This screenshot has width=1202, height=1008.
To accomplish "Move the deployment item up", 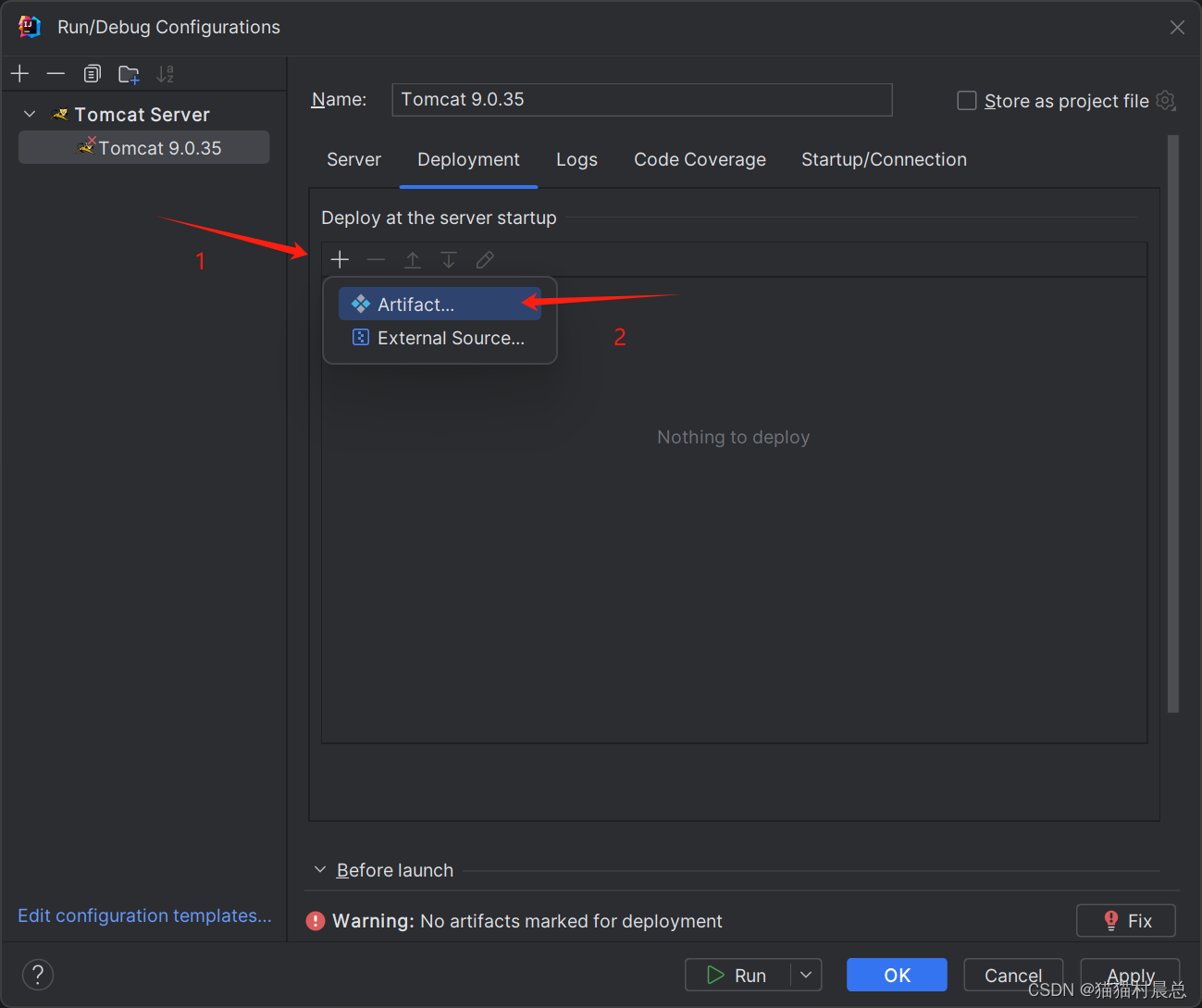I will (x=413, y=260).
